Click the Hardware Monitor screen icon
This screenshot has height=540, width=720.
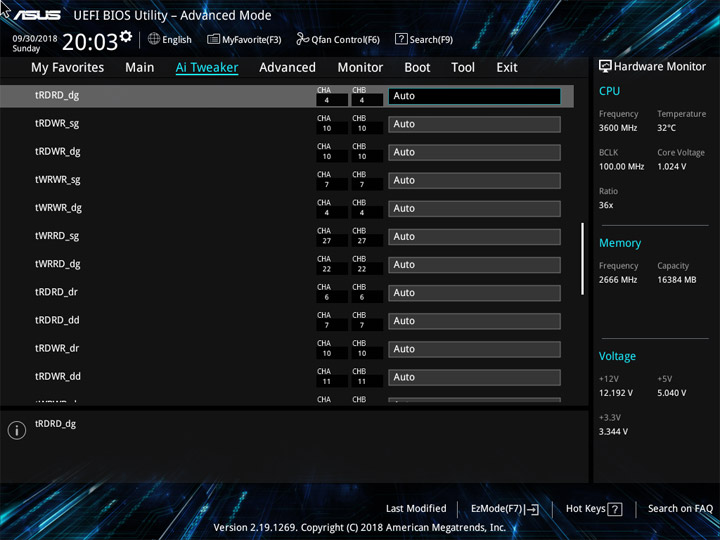click(605, 66)
